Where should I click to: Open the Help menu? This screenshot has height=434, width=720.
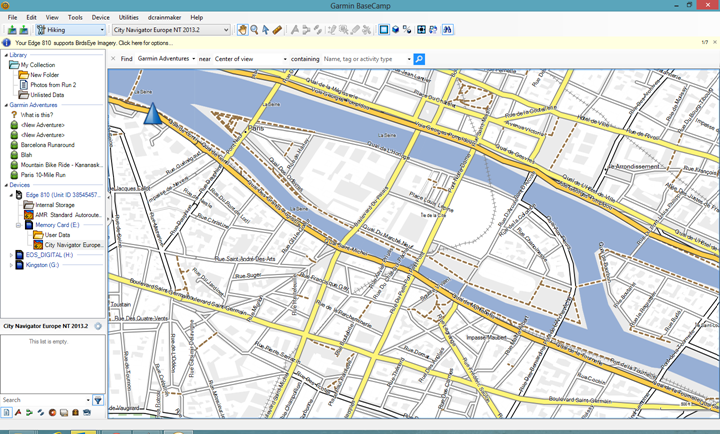pyautogui.click(x=197, y=17)
